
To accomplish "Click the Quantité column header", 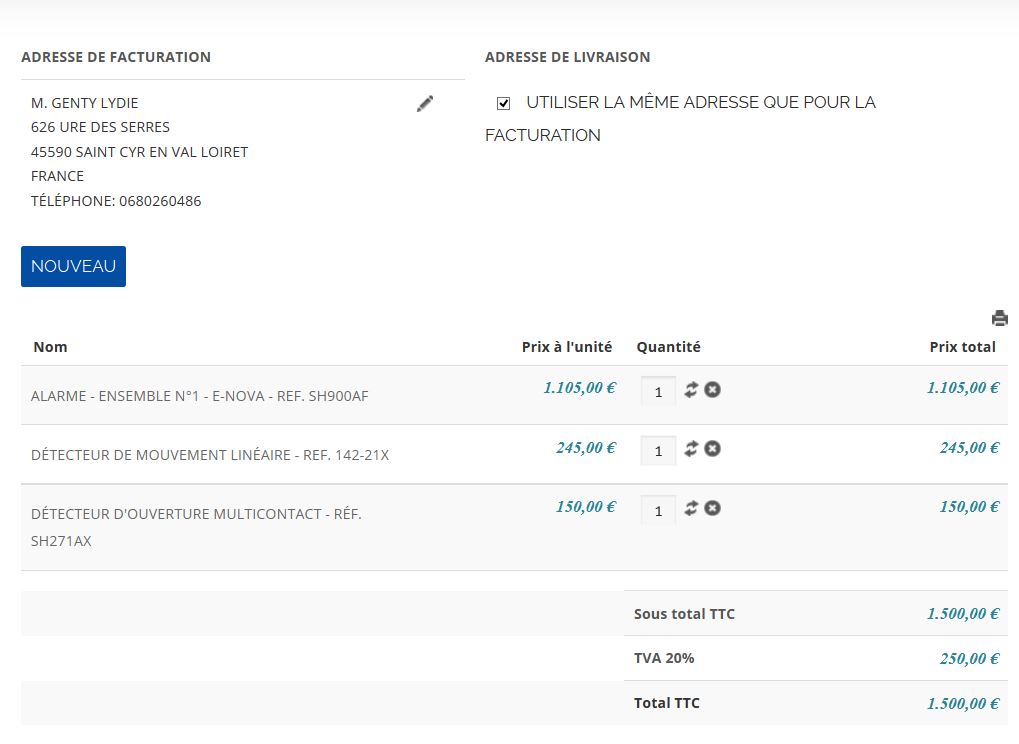I will [668, 347].
